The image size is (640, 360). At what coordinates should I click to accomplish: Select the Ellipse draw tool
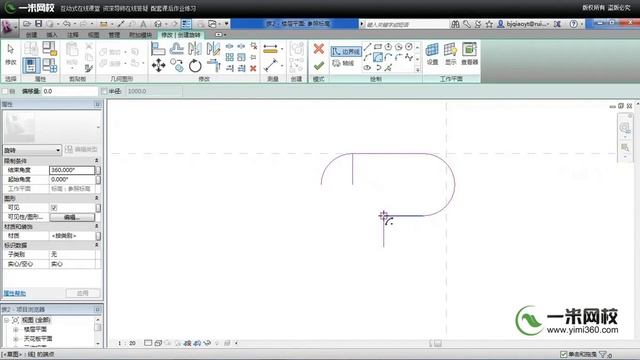tap(367, 67)
